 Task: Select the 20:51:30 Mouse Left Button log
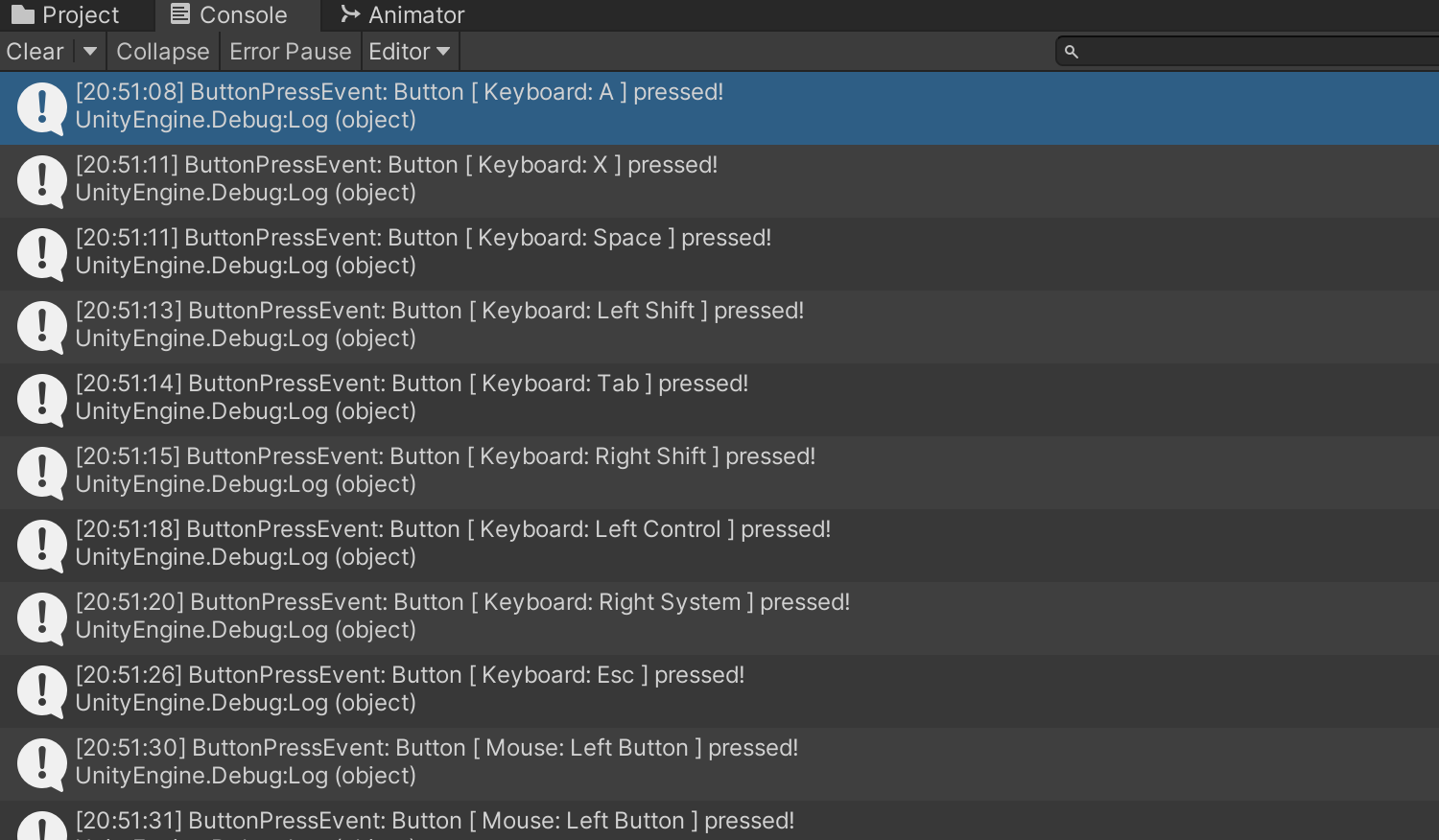click(436, 761)
